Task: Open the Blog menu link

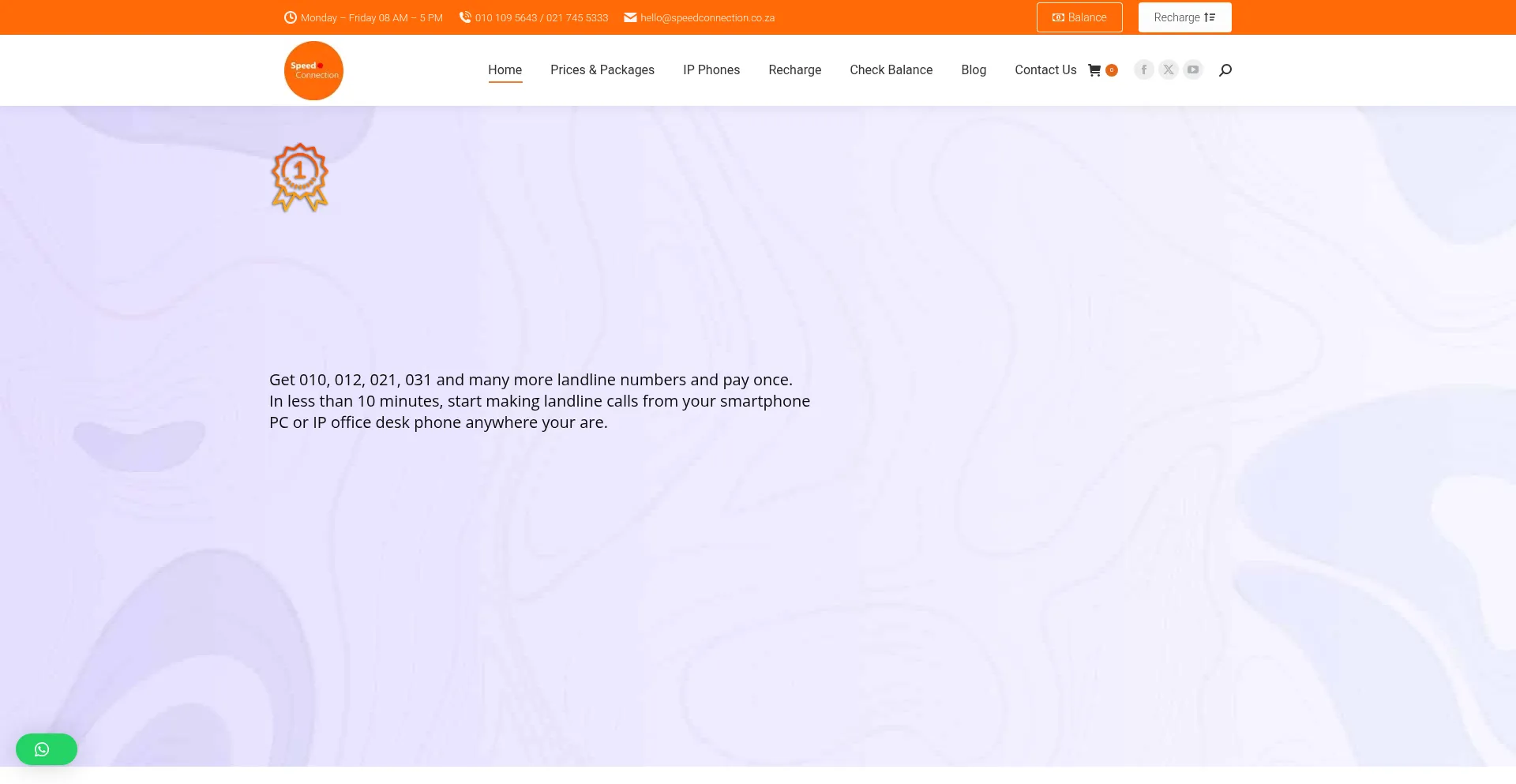Action: click(973, 70)
